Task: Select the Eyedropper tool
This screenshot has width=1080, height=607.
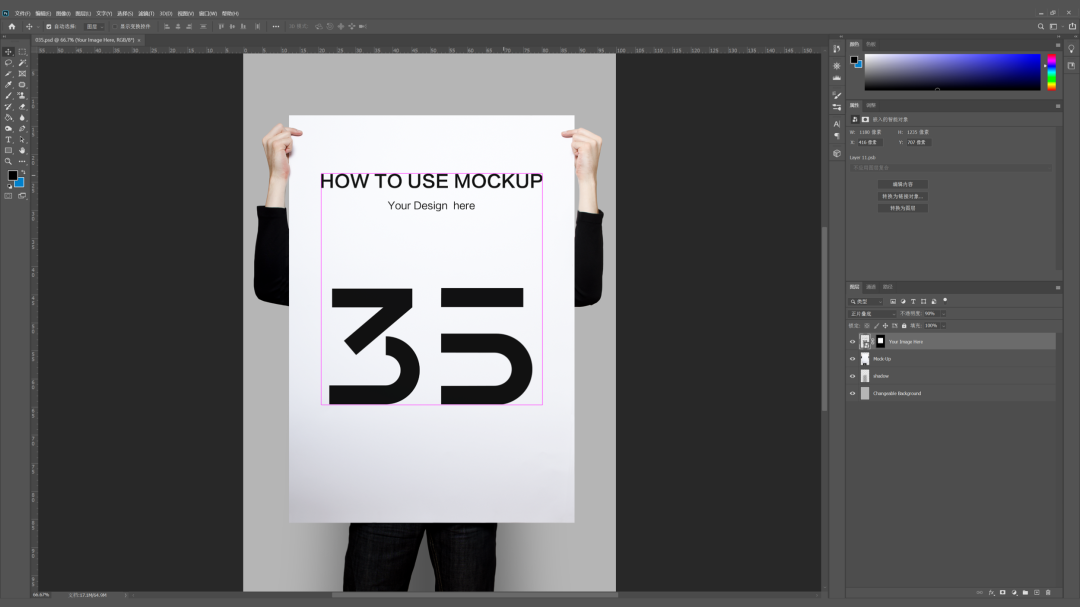Action: pyautogui.click(x=8, y=84)
